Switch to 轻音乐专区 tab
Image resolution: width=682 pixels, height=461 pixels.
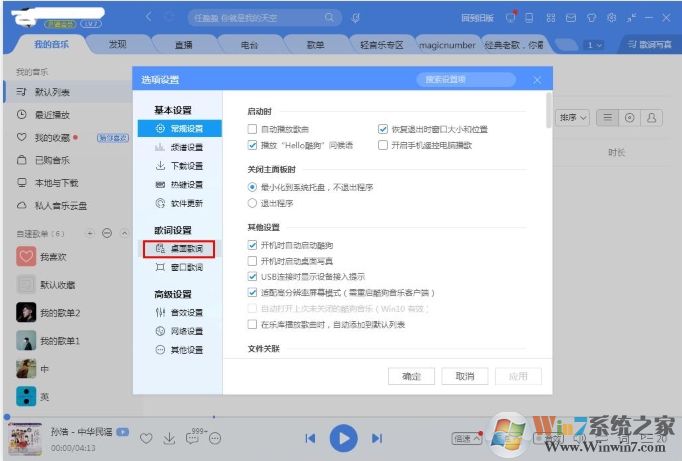[382, 45]
